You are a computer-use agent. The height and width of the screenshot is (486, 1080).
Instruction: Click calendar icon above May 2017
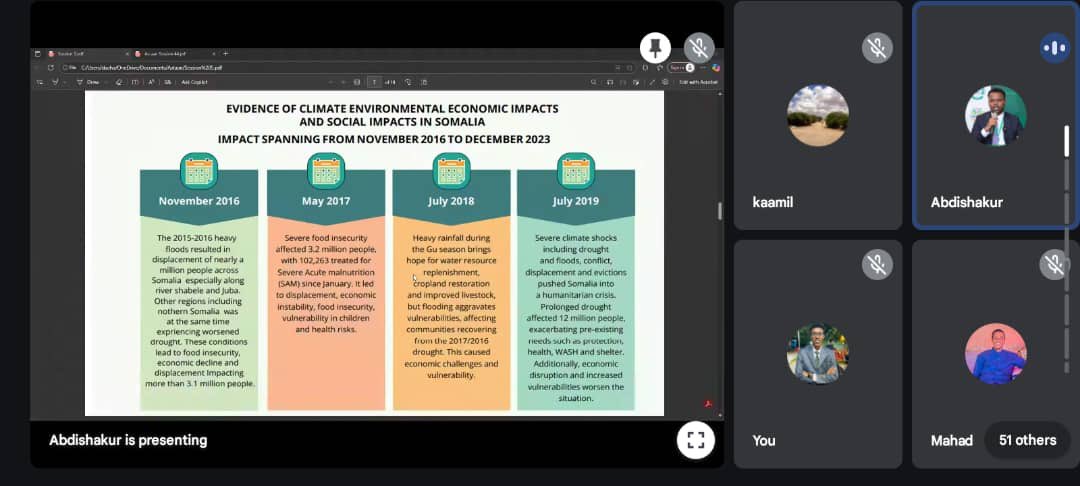tap(326, 171)
